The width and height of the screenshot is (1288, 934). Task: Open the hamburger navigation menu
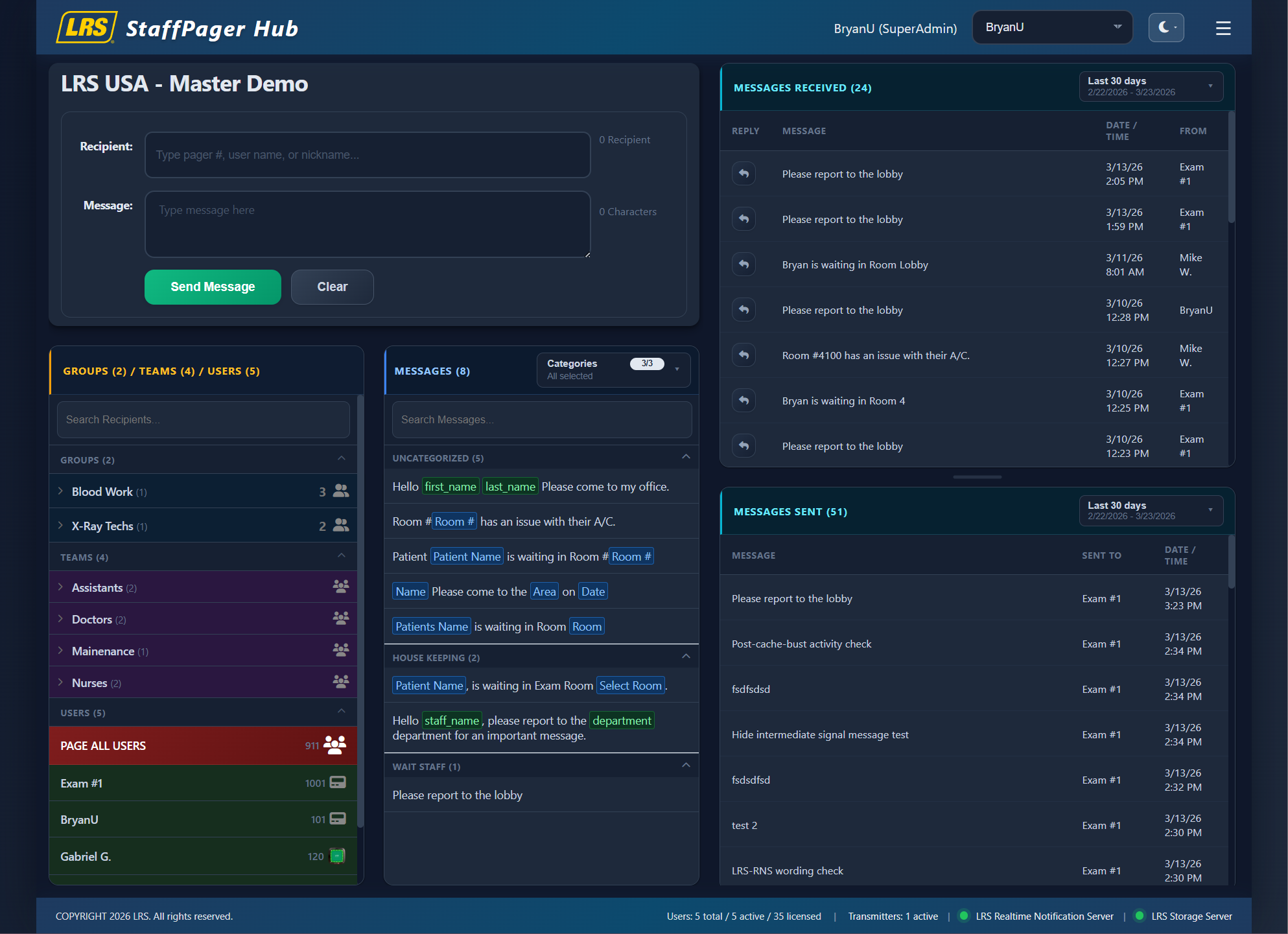pyautogui.click(x=1223, y=28)
